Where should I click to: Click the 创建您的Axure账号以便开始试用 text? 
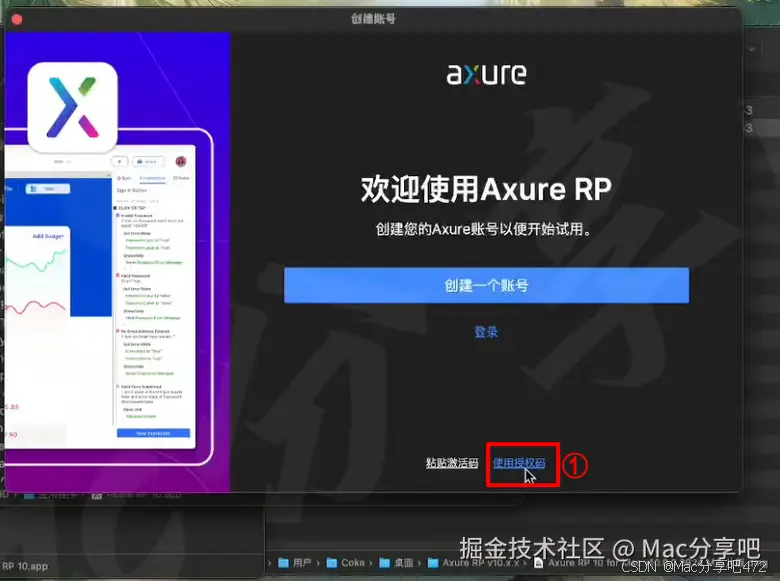[484, 229]
